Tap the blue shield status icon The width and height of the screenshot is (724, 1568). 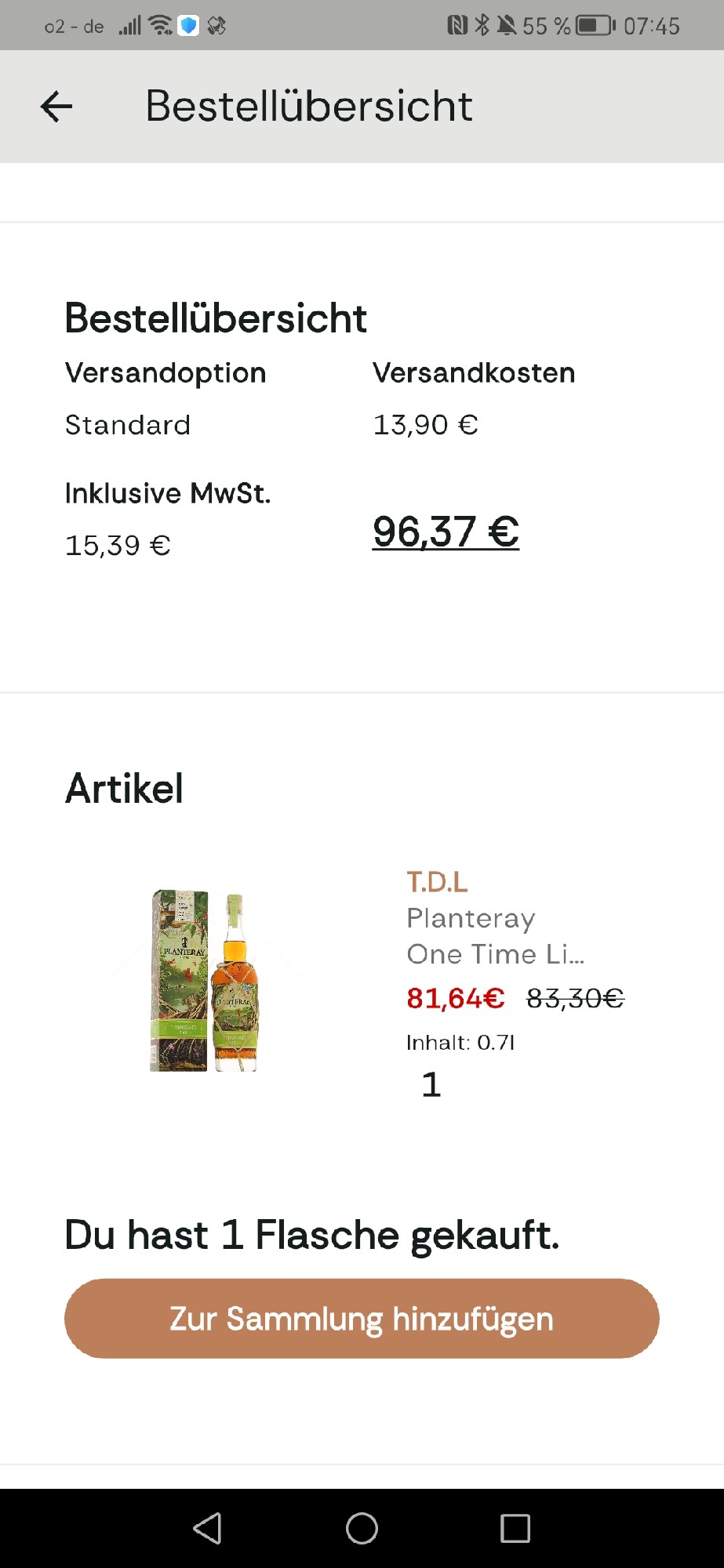coord(188,26)
